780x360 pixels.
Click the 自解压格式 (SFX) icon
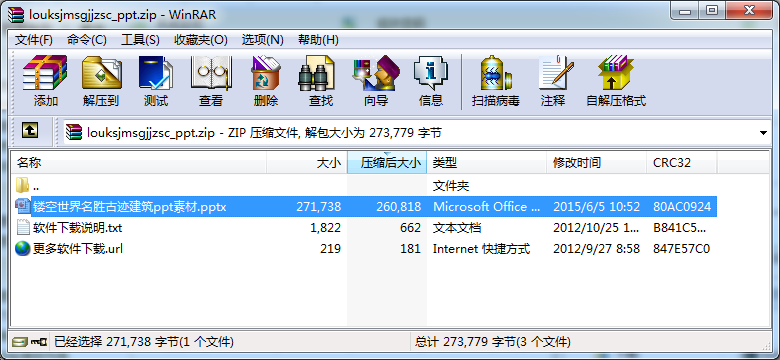(x=616, y=73)
